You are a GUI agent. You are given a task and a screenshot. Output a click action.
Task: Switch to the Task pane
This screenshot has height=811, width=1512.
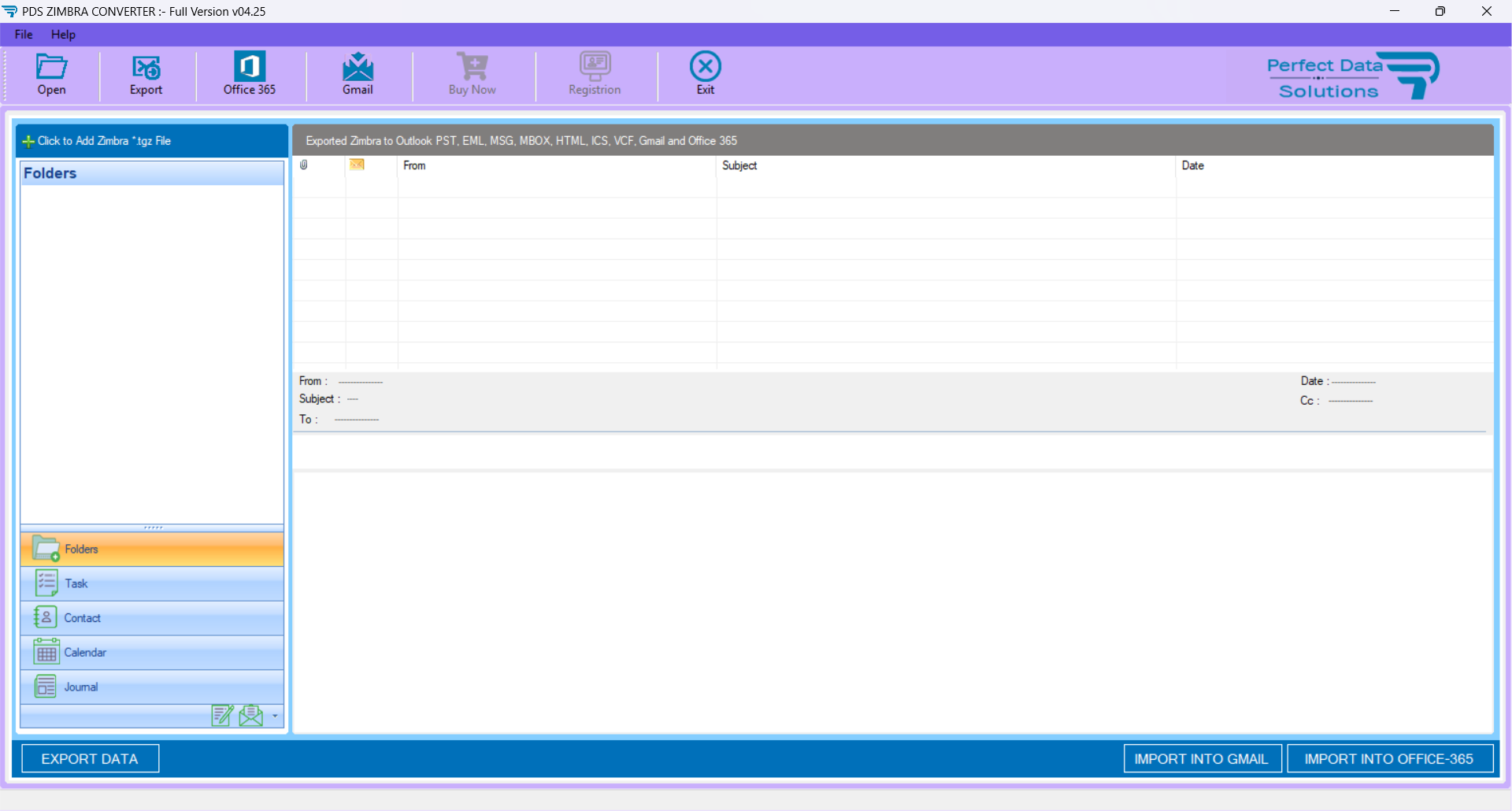(152, 584)
